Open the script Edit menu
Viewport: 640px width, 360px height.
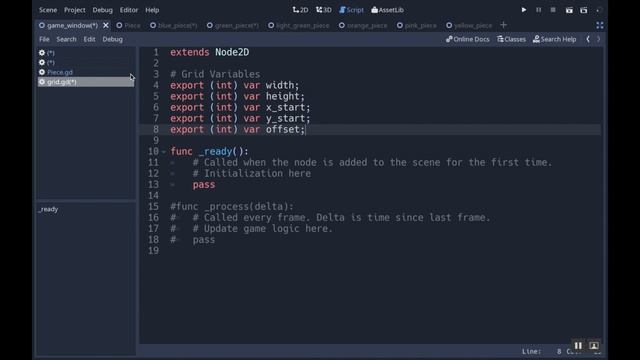tap(89, 39)
